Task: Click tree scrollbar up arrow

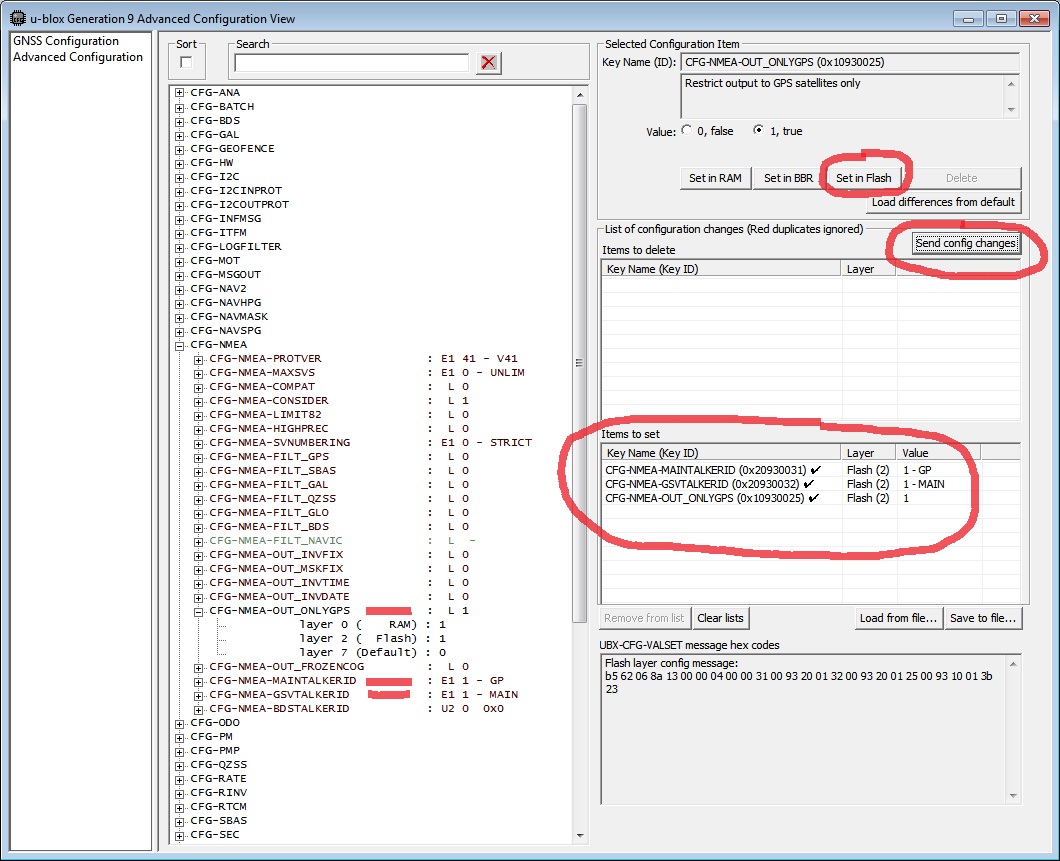Action: click(x=579, y=94)
